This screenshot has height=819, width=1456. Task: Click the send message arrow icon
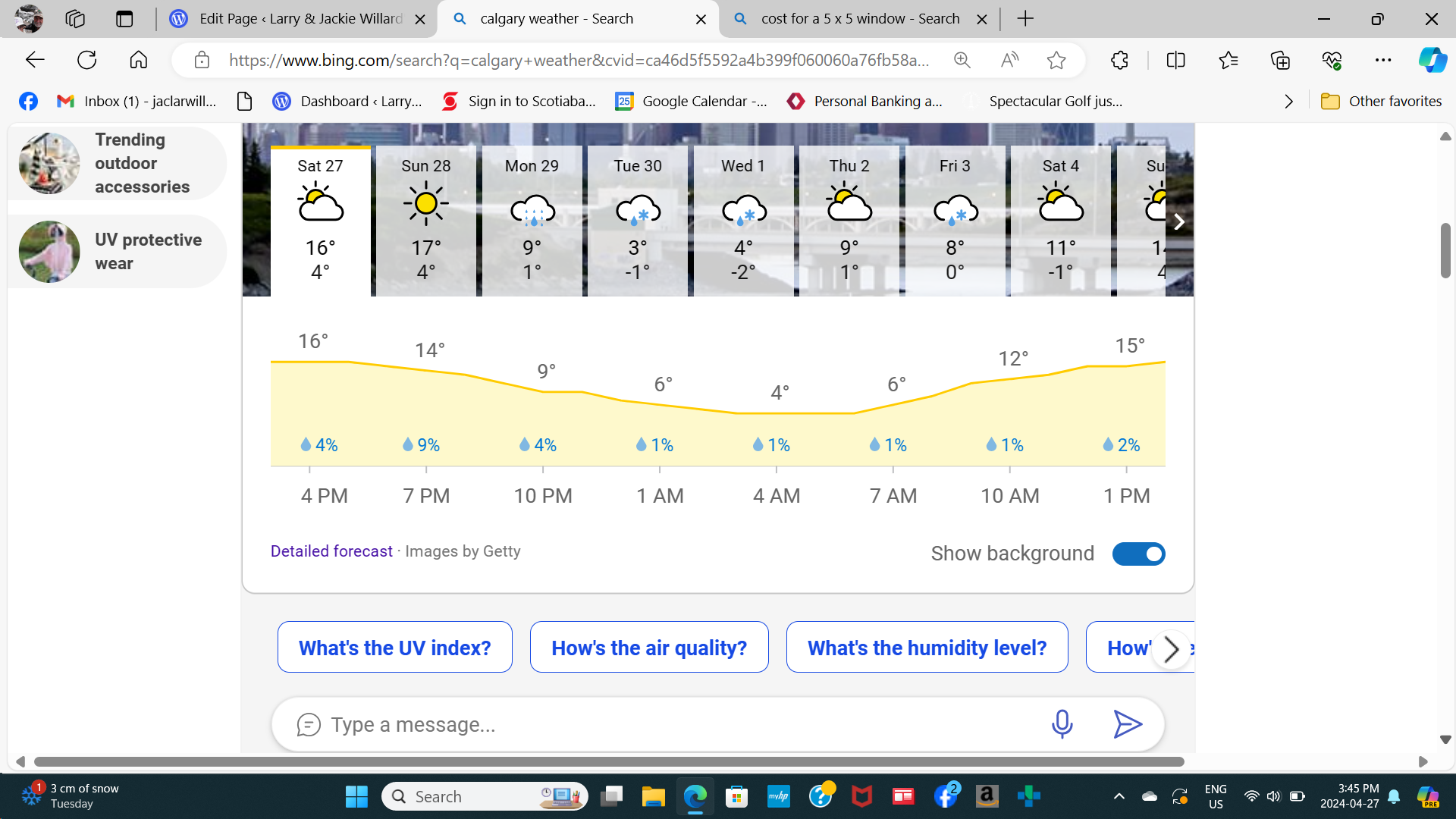1127,724
